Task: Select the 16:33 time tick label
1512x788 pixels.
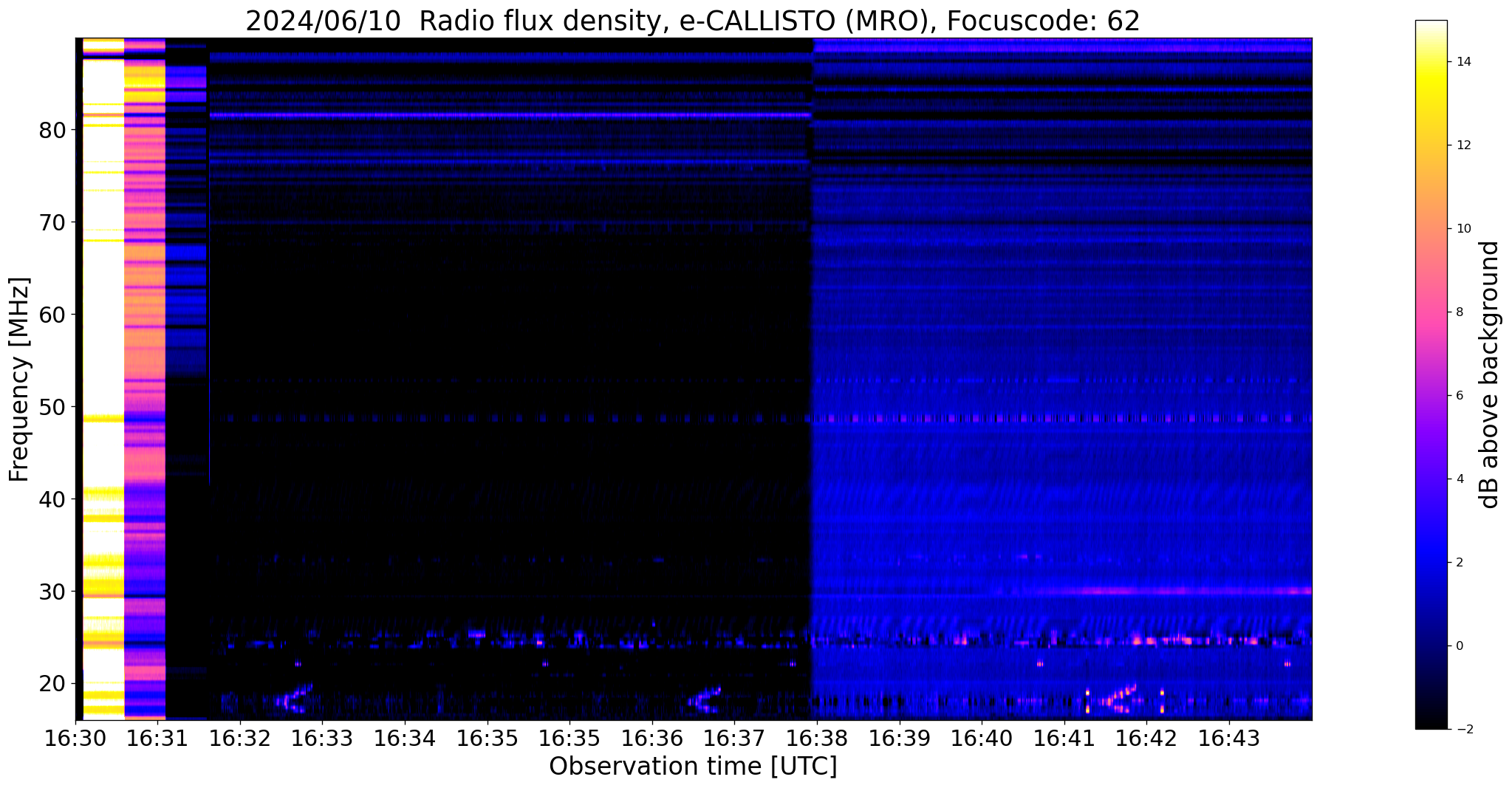Action: [x=323, y=738]
